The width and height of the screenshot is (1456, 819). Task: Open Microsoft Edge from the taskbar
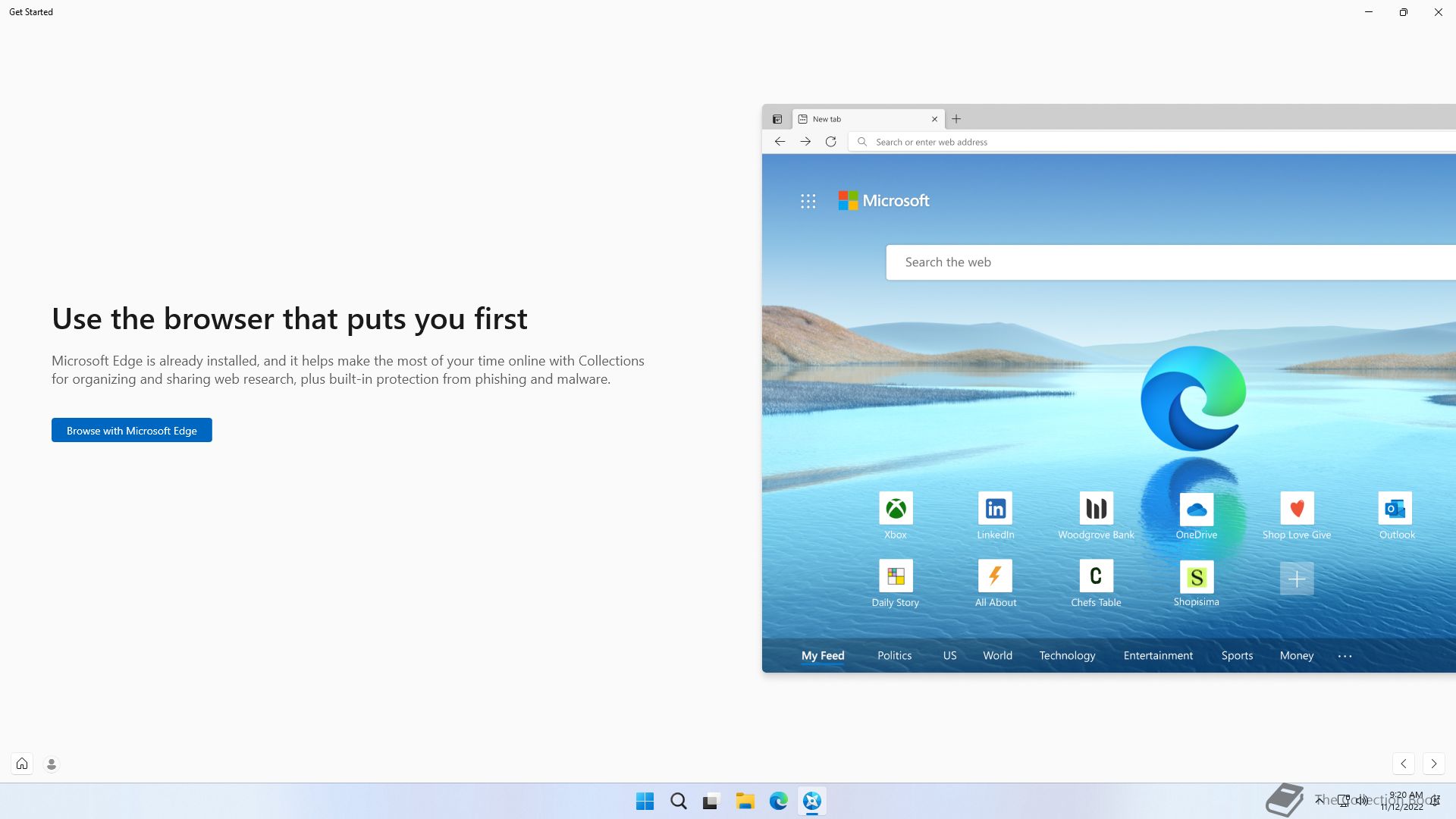pos(778,801)
